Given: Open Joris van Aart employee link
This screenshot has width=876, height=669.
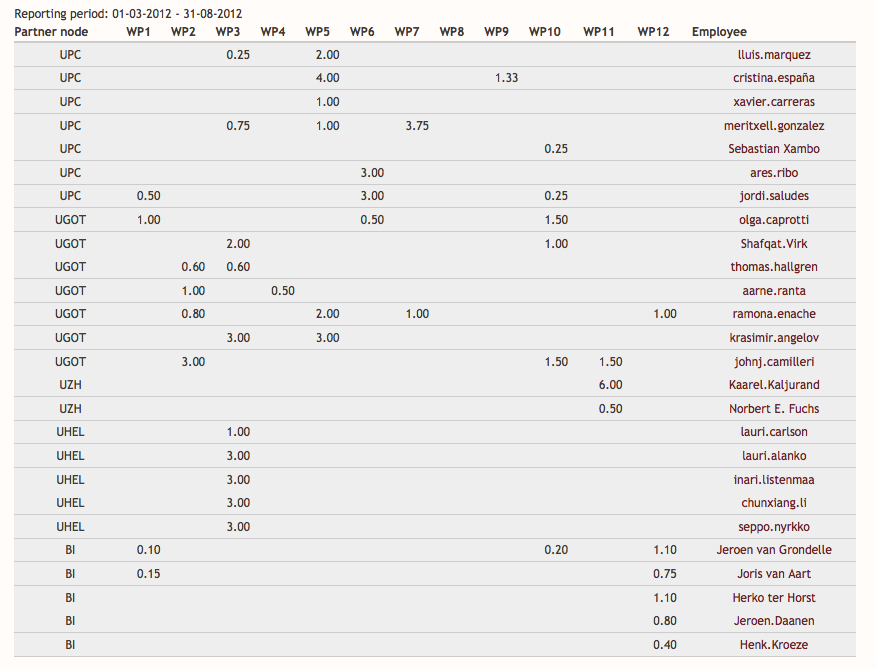Looking at the screenshot, I should [774, 574].
